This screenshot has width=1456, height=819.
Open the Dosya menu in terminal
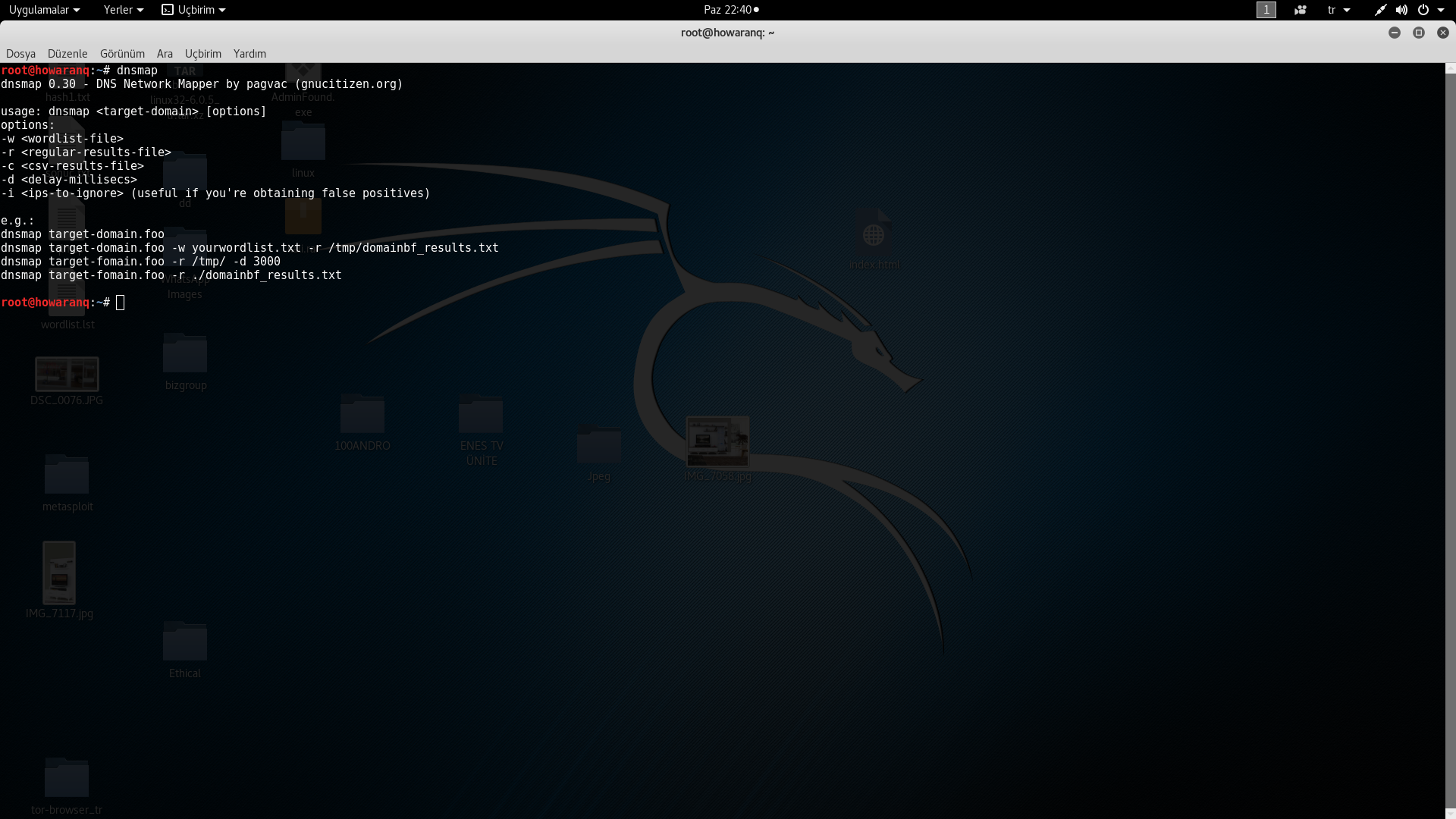point(20,54)
